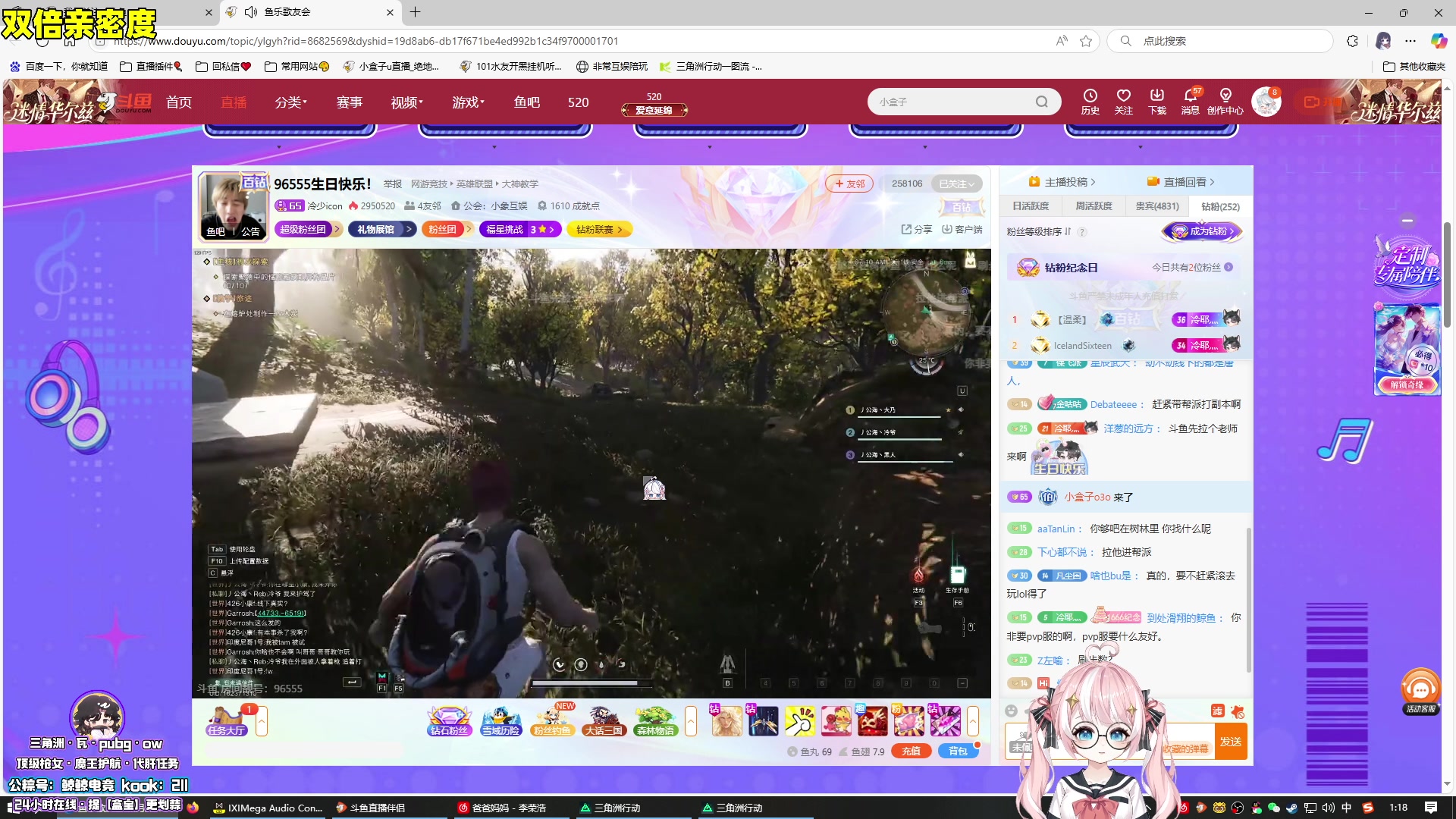Image resolution: width=1456 pixels, height=819 pixels.
Task: Toggle the 已关注 follow button
Action: pos(956,184)
